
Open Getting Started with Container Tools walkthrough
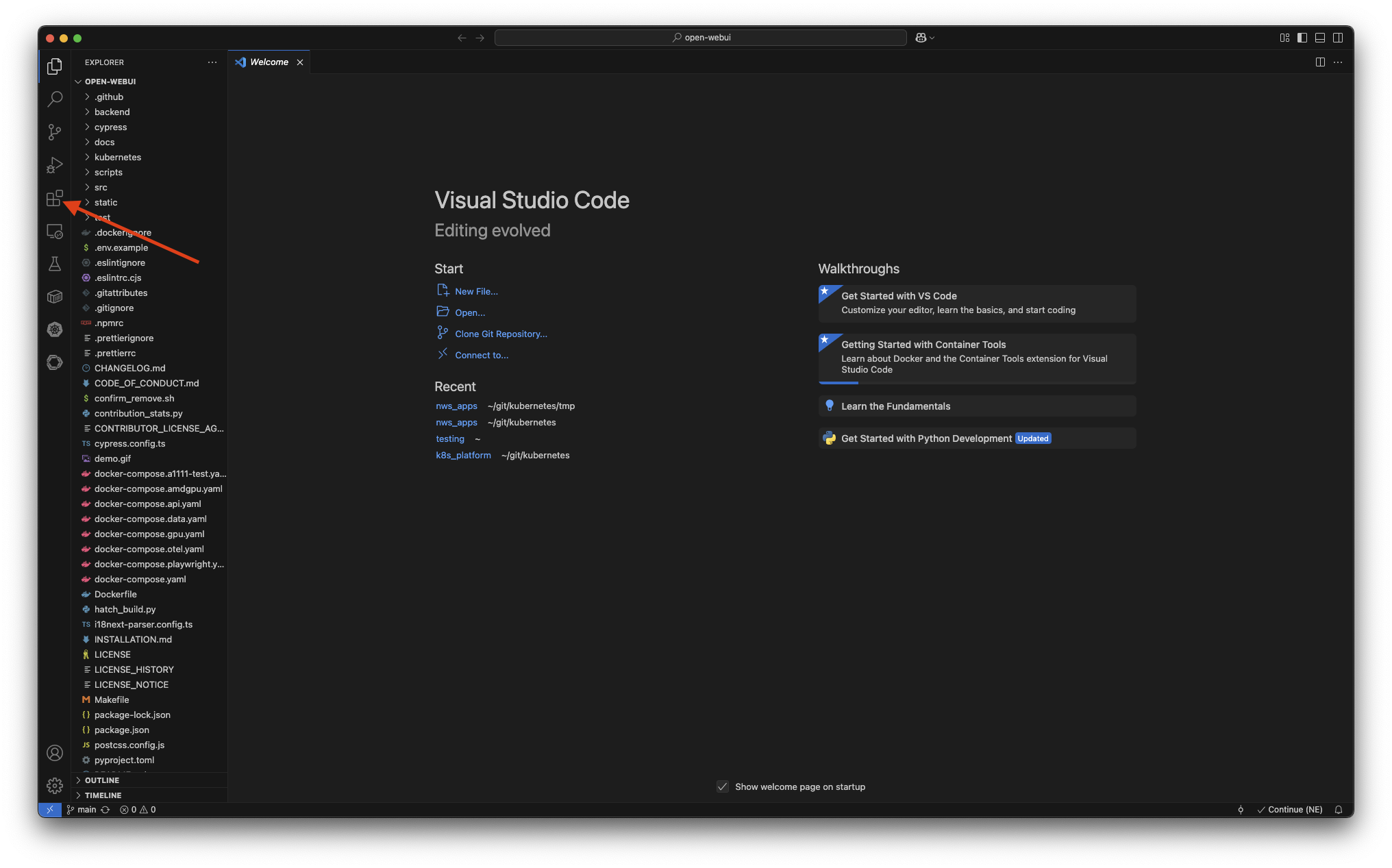pos(977,358)
